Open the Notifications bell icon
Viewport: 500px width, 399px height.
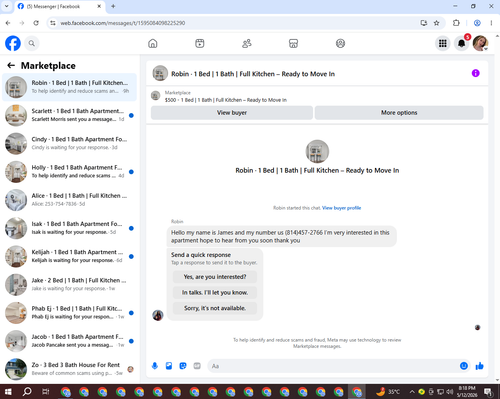pos(462,43)
